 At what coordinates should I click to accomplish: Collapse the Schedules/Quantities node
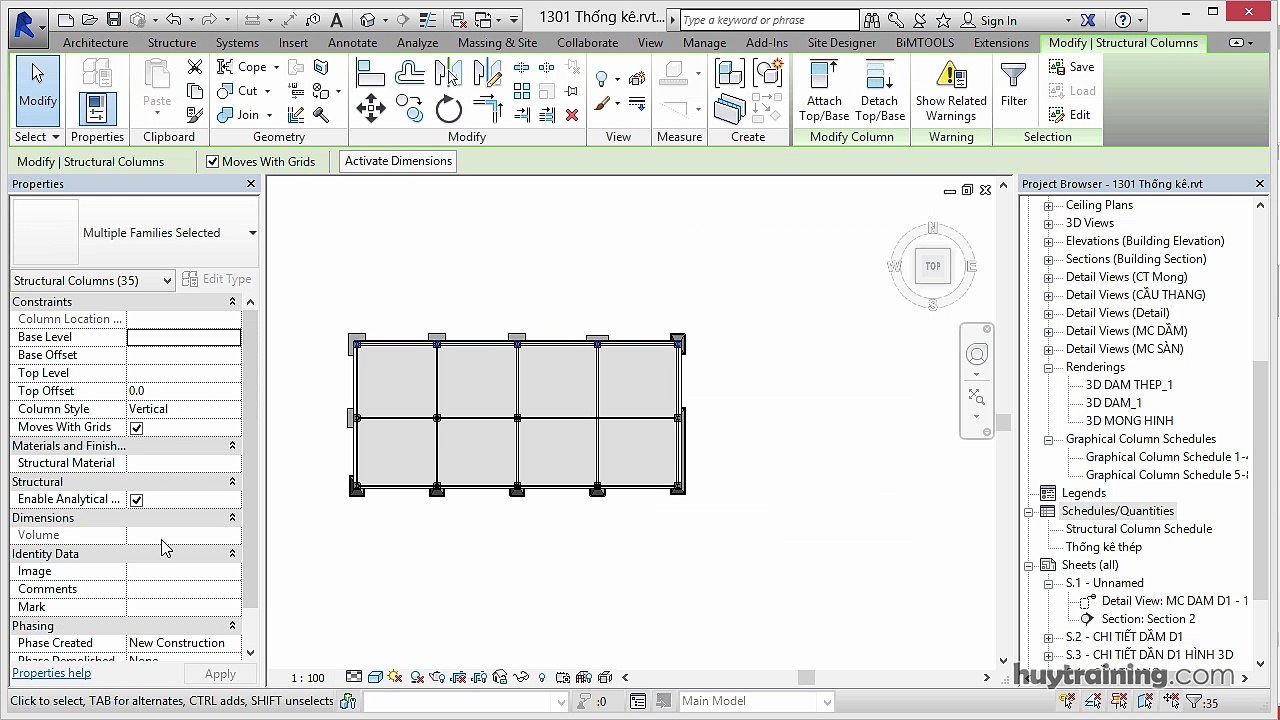coord(1028,511)
